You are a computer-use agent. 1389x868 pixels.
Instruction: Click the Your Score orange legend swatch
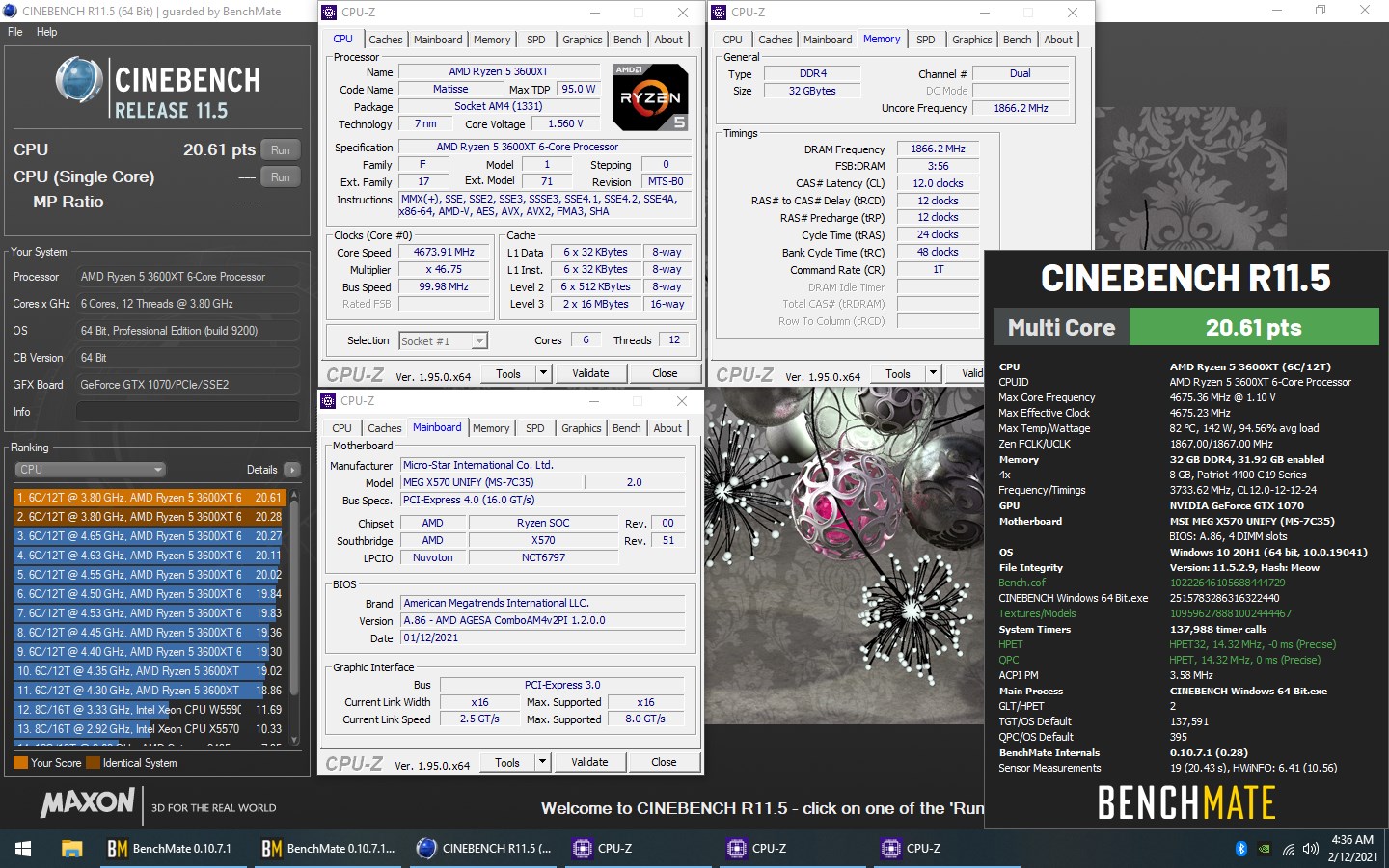tap(20, 763)
